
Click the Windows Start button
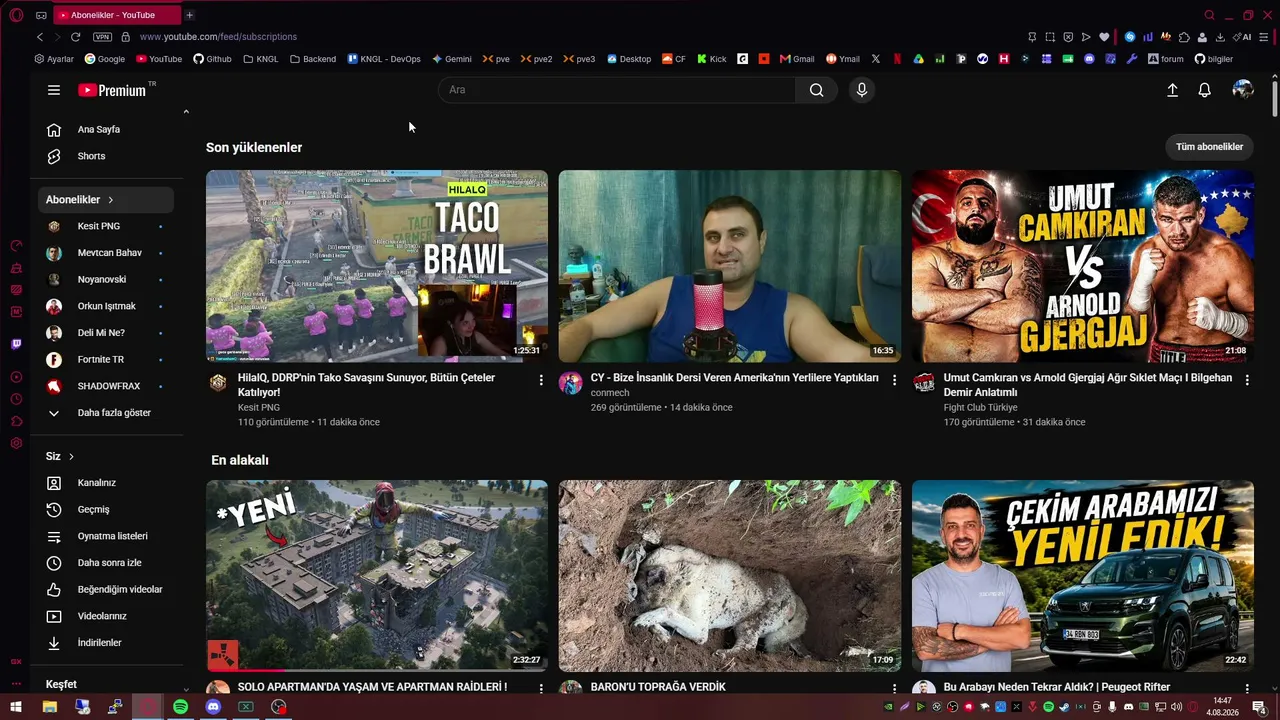point(16,707)
